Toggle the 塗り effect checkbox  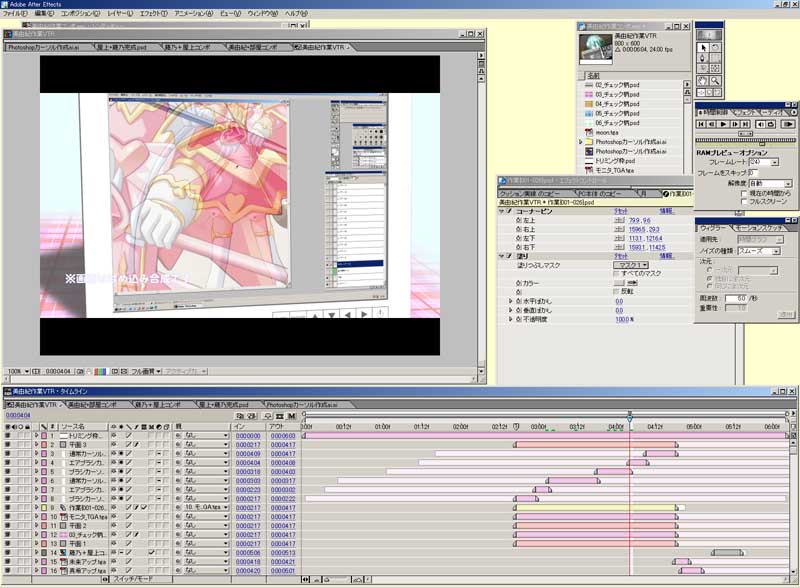pyautogui.click(x=509, y=256)
